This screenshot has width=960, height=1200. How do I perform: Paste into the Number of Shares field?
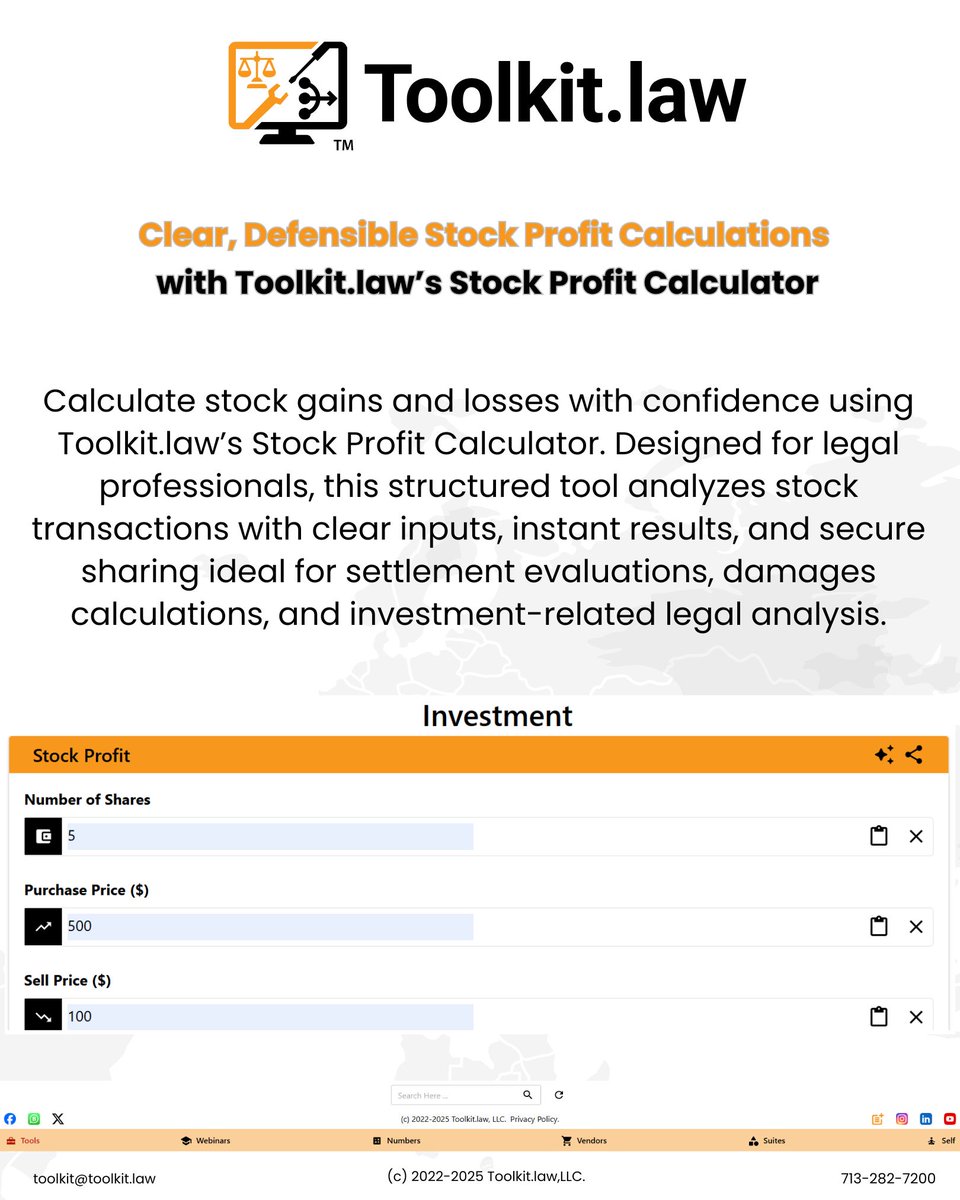click(x=878, y=836)
